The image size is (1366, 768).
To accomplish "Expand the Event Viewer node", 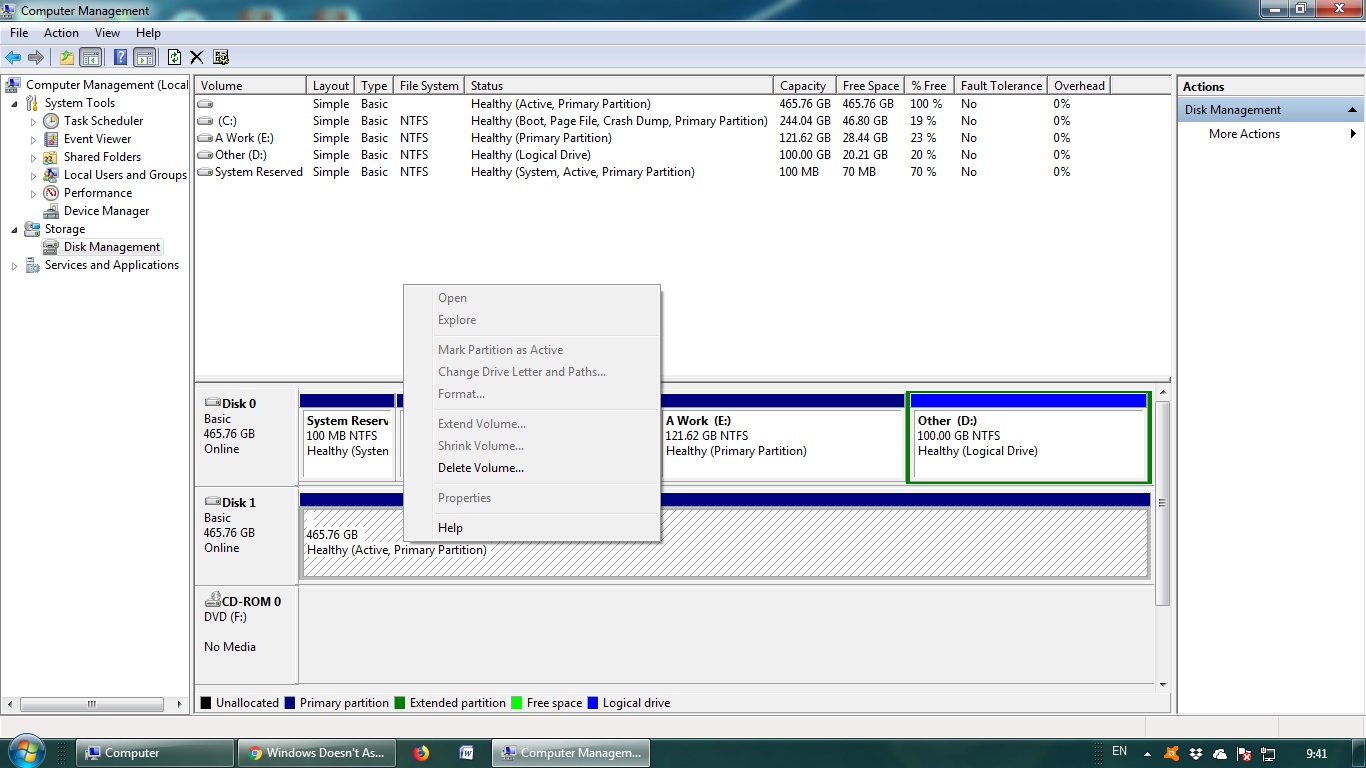I will [x=33, y=139].
